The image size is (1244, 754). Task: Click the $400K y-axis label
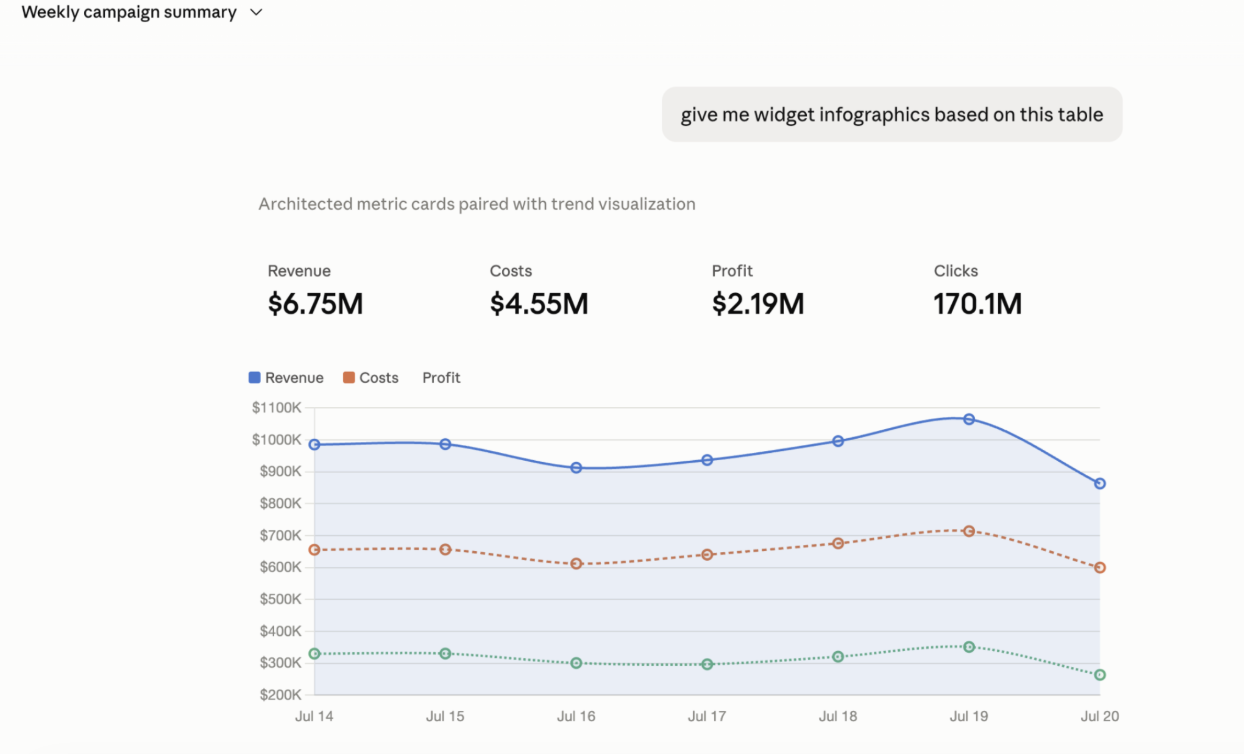(x=280, y=631)
